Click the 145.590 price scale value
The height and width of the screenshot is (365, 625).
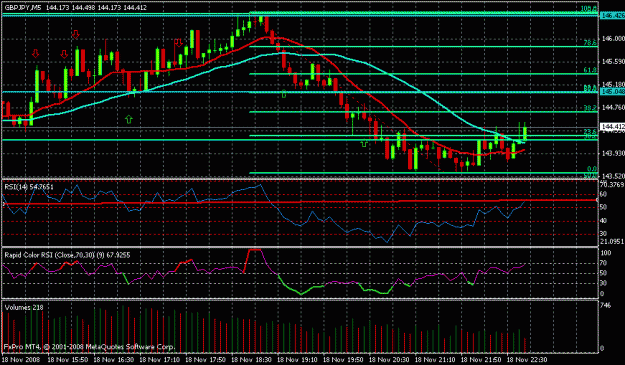point(613,62)
